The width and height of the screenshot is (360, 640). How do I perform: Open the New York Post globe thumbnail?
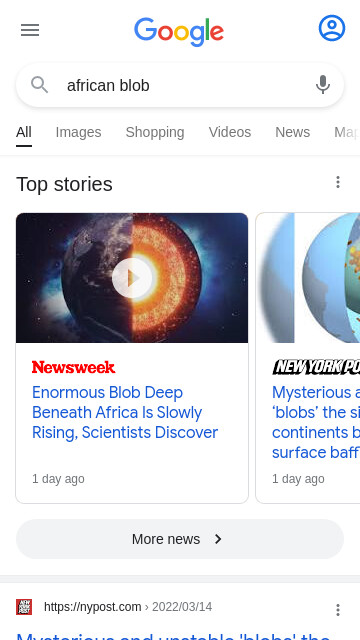tap(308, 278)
